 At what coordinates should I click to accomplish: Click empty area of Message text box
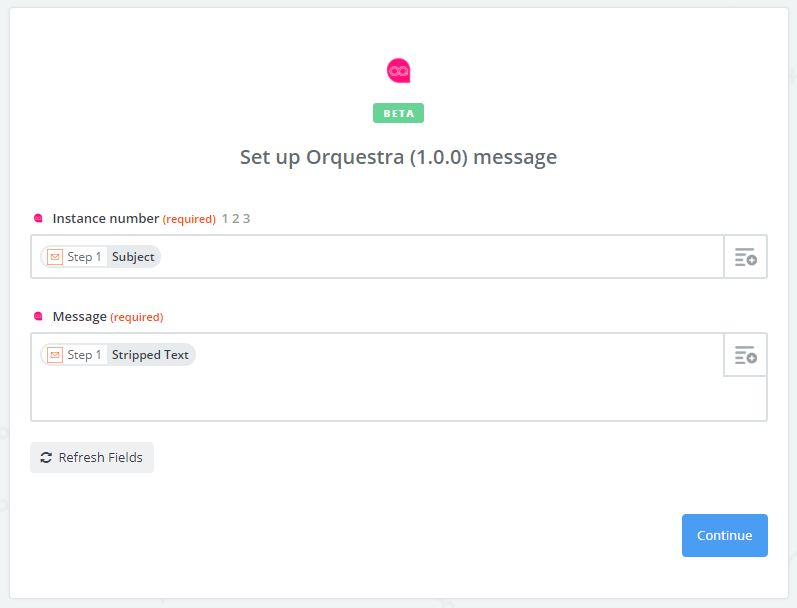pyautogui.click(x=377, y=394)
